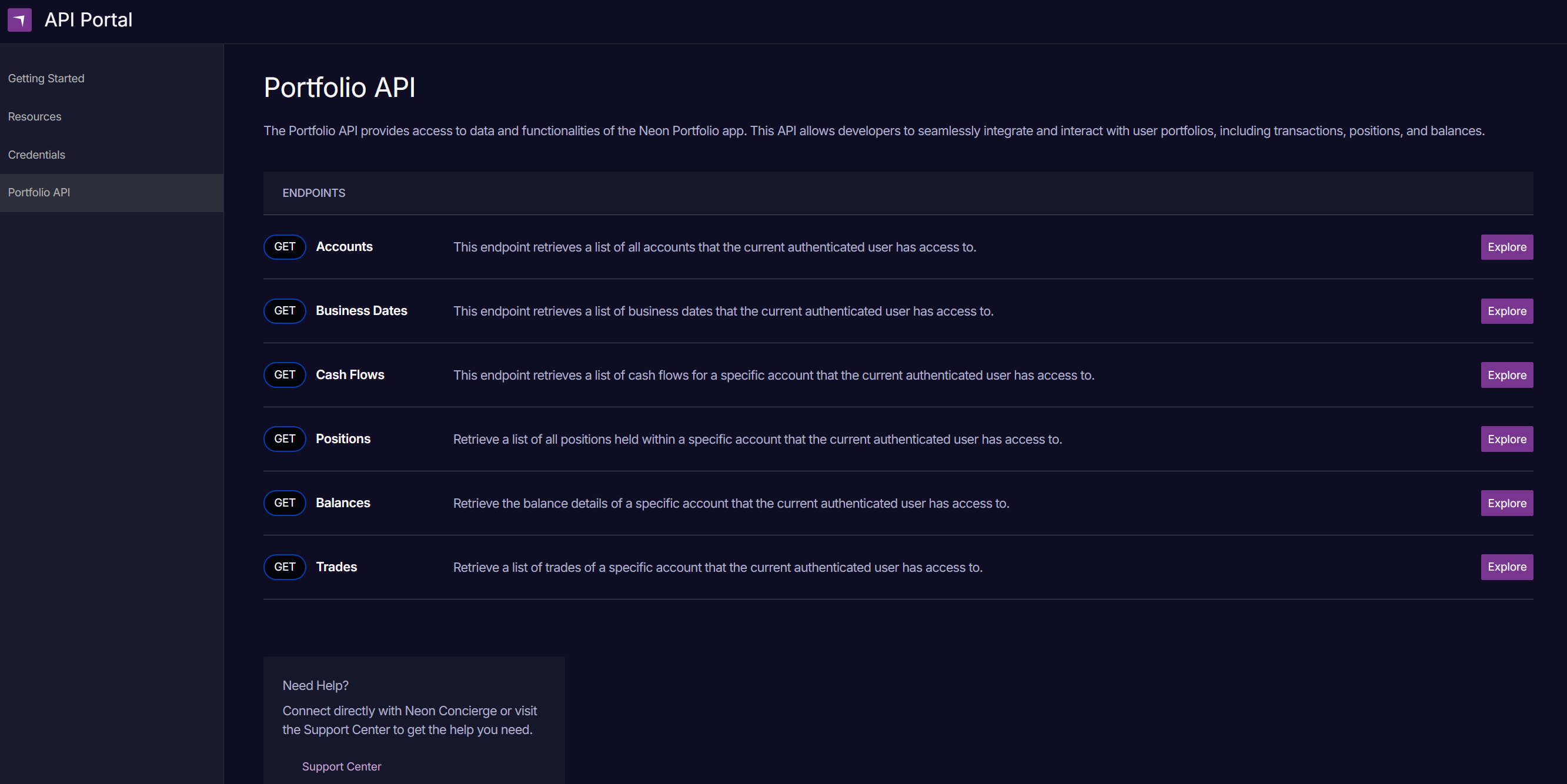
Task: Click the purple API Portal logo icon
Action: [x=19, y=20]
